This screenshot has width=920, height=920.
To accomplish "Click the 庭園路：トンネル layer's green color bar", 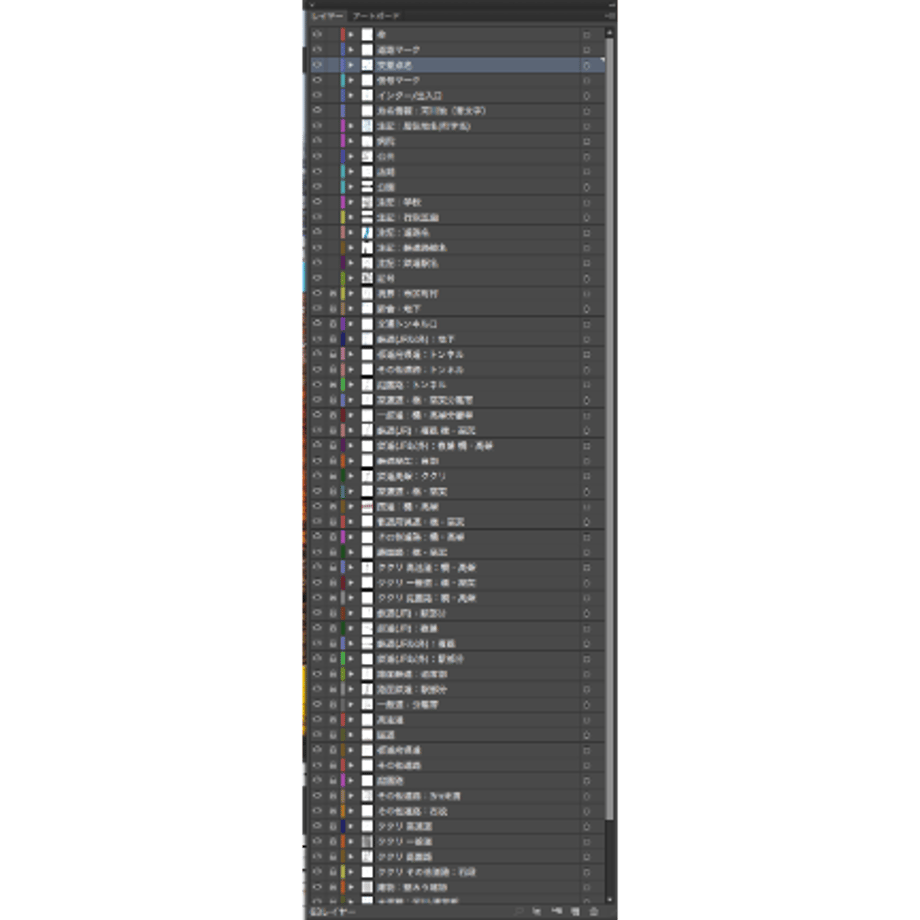I will pyautogui.click(x=343, y=385).
